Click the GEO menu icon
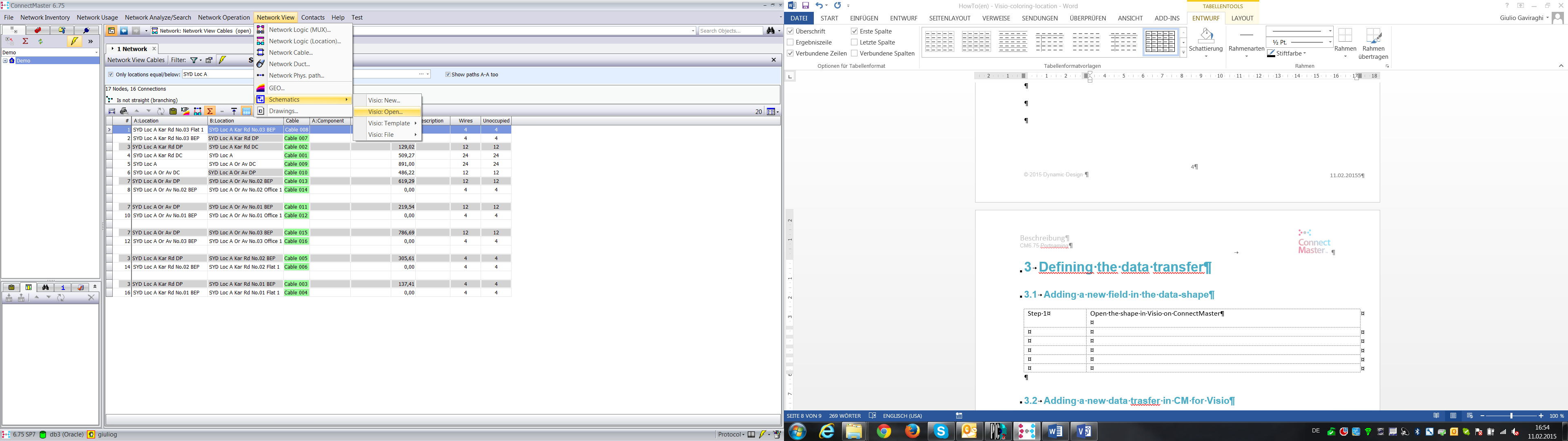The image size is (1568, 441). point(261,88)
